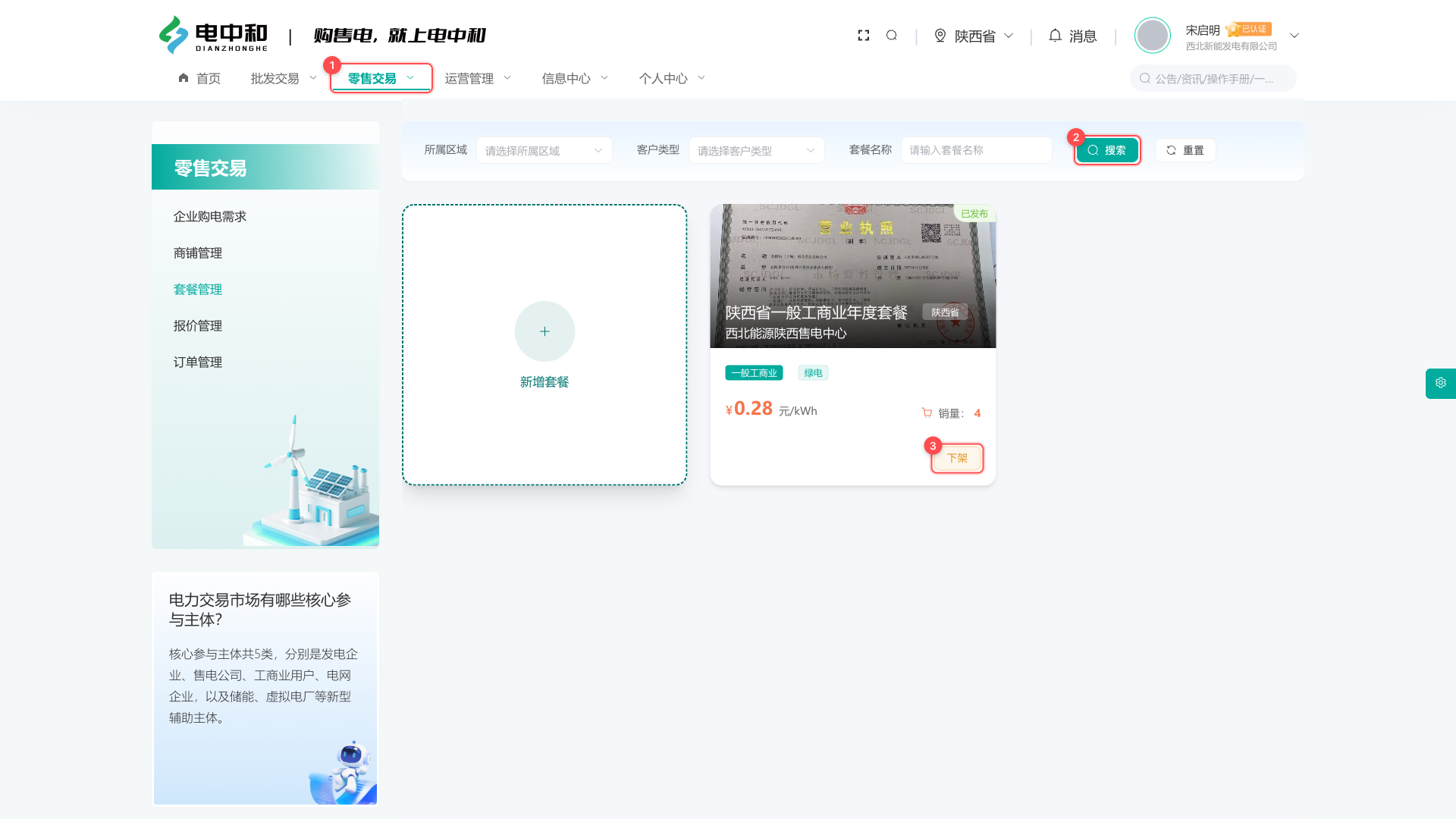Toggle fullscreen mode icon

[863, 36]
